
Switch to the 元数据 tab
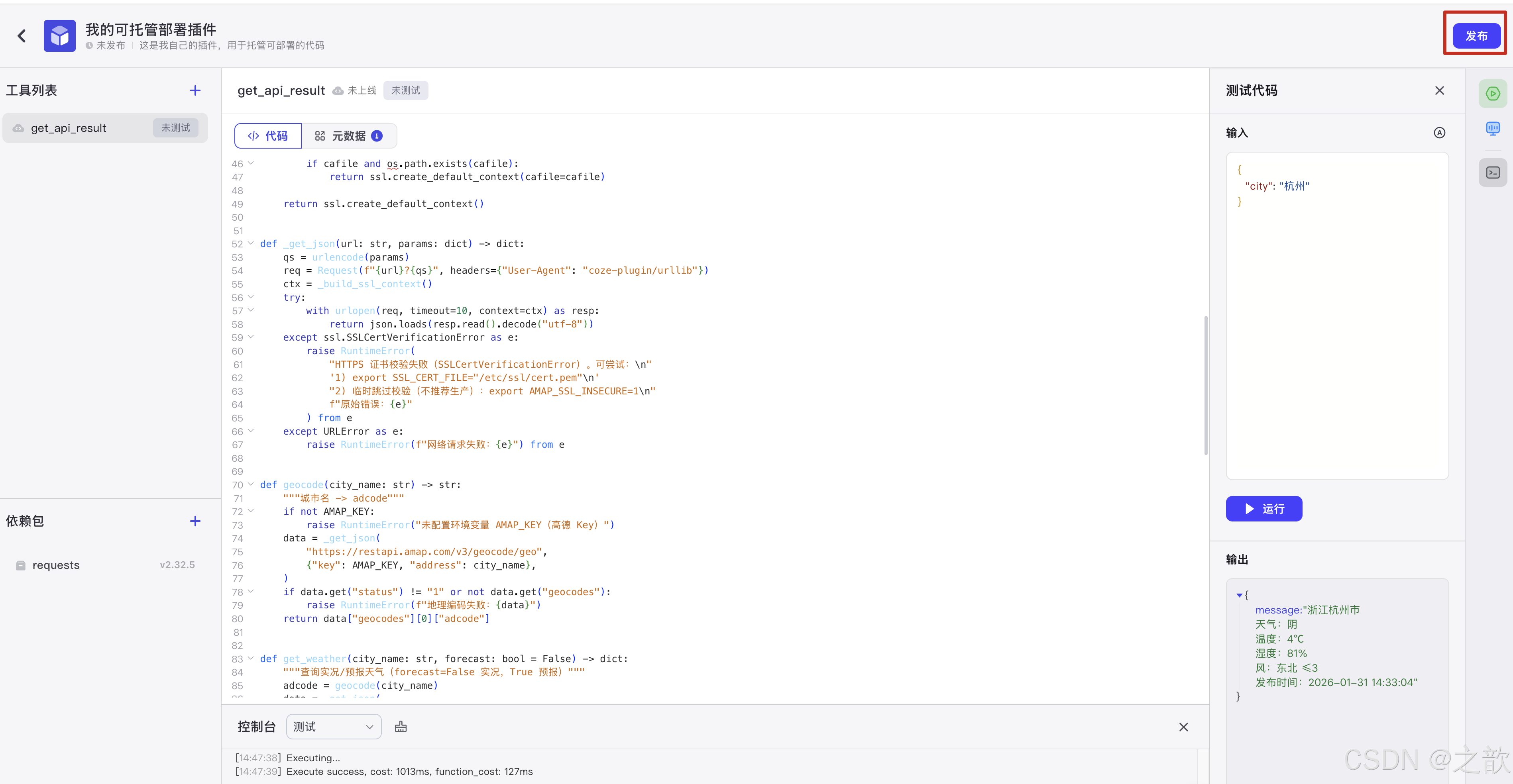348,136
